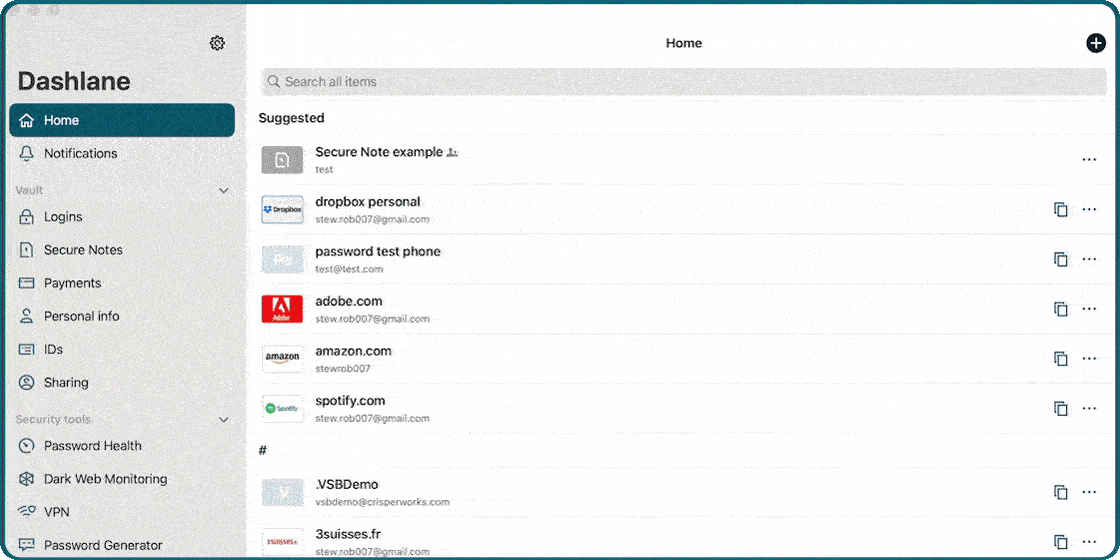Collapse the Vault section
The image size is (1120, 560).
point(224,190)
